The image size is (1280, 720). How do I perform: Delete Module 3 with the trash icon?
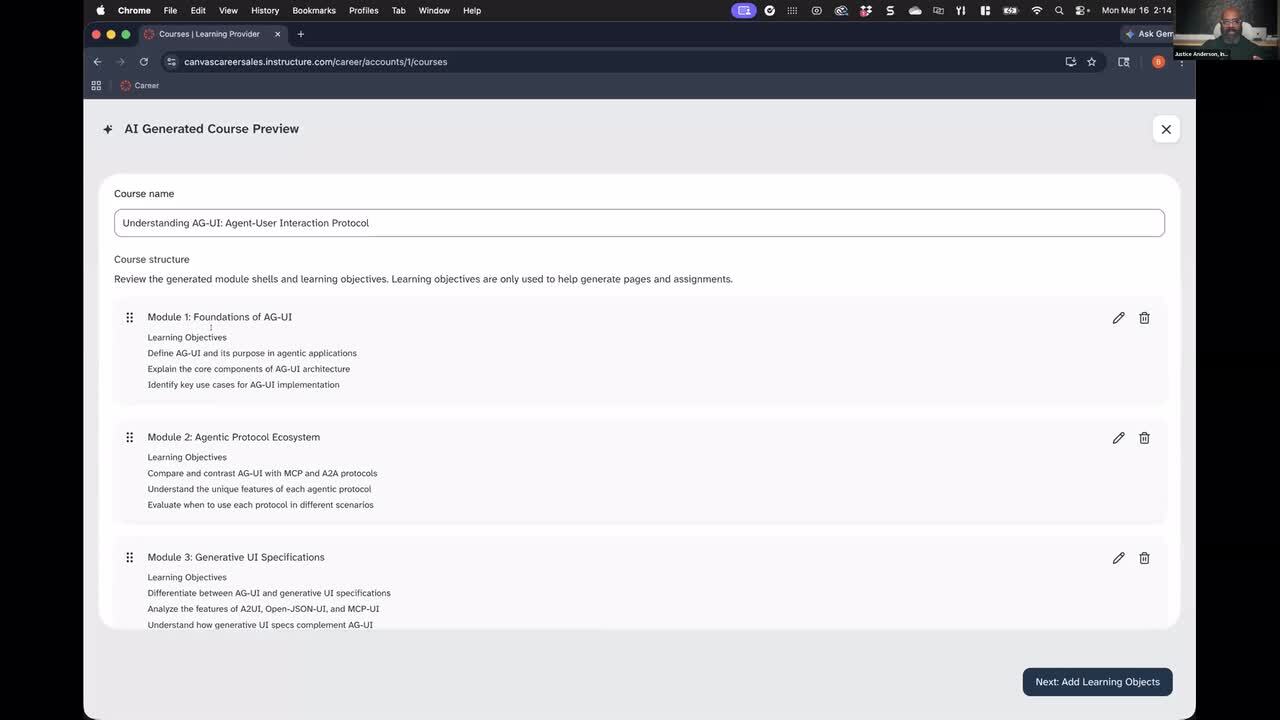(x=1144, y=558)
